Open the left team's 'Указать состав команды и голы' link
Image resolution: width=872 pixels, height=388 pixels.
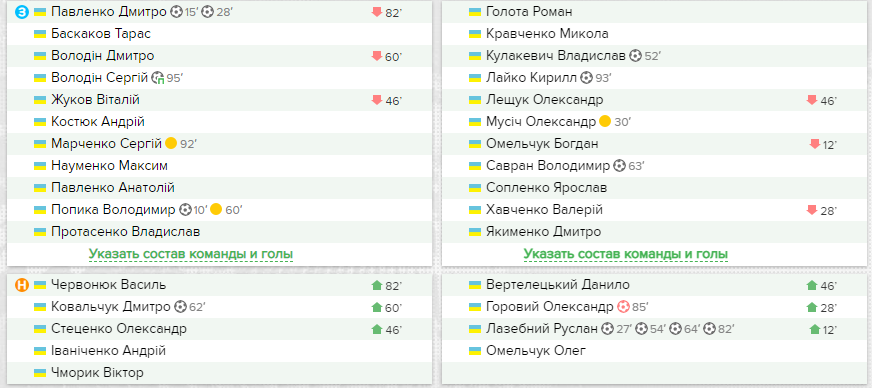pyautogui.click(x=191, y=254)
